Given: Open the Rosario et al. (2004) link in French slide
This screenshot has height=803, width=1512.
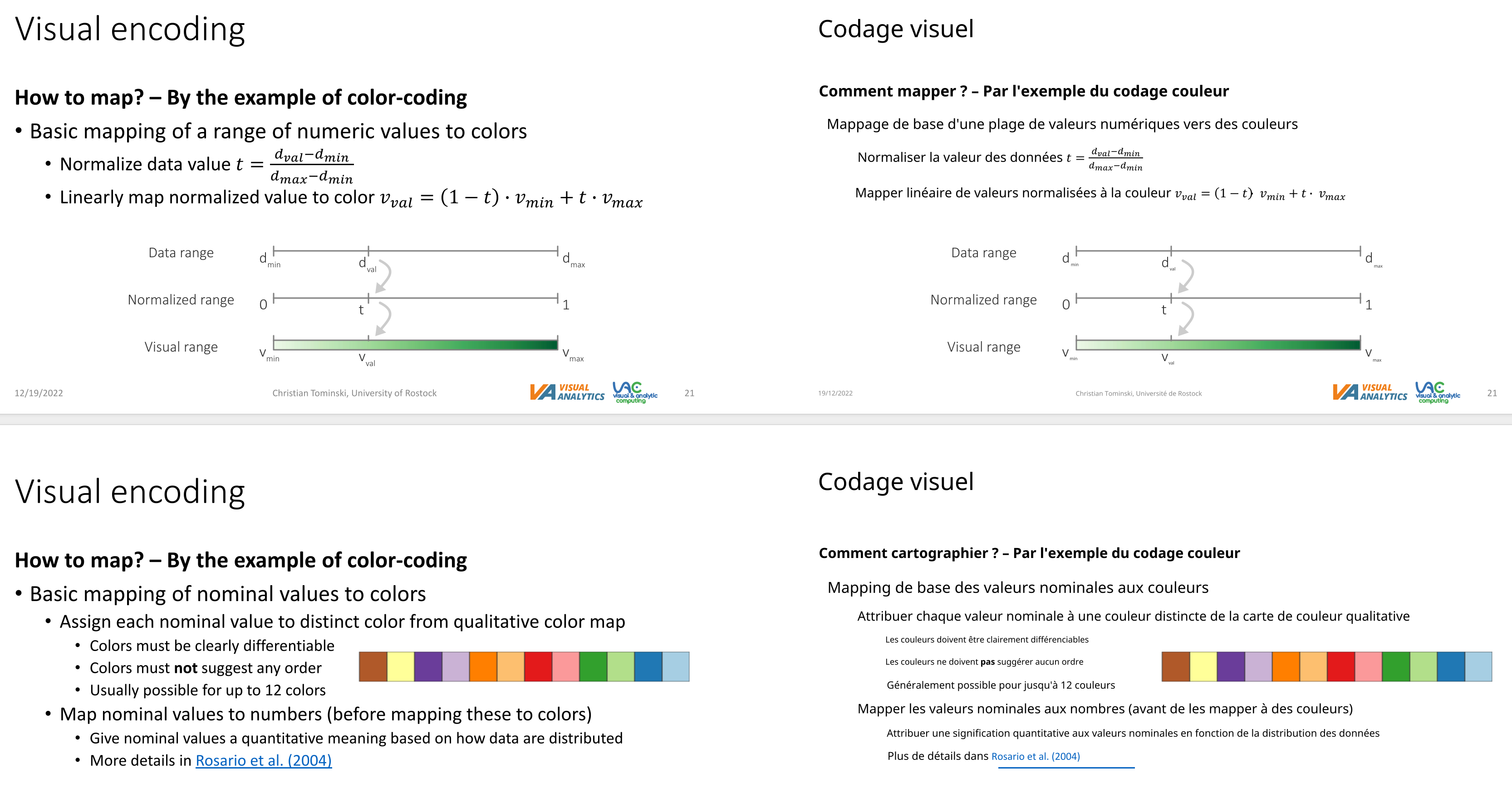Looking at the screenshot, I should [1036, 756].
